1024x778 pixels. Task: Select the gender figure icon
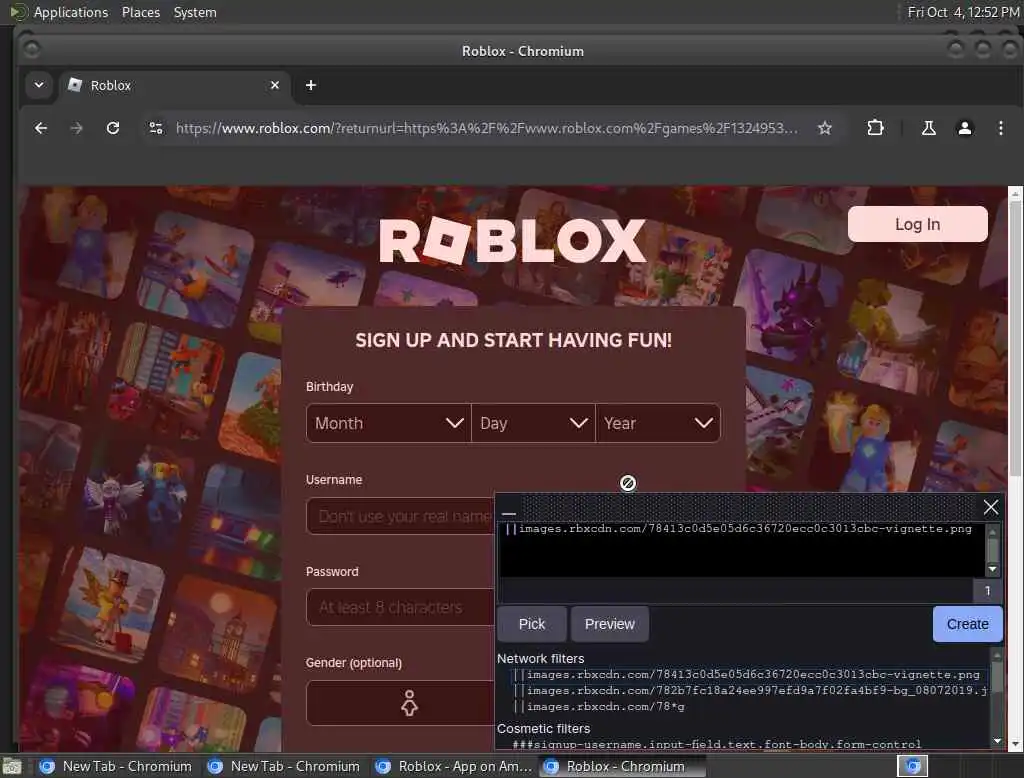click(x=409, y=703)
